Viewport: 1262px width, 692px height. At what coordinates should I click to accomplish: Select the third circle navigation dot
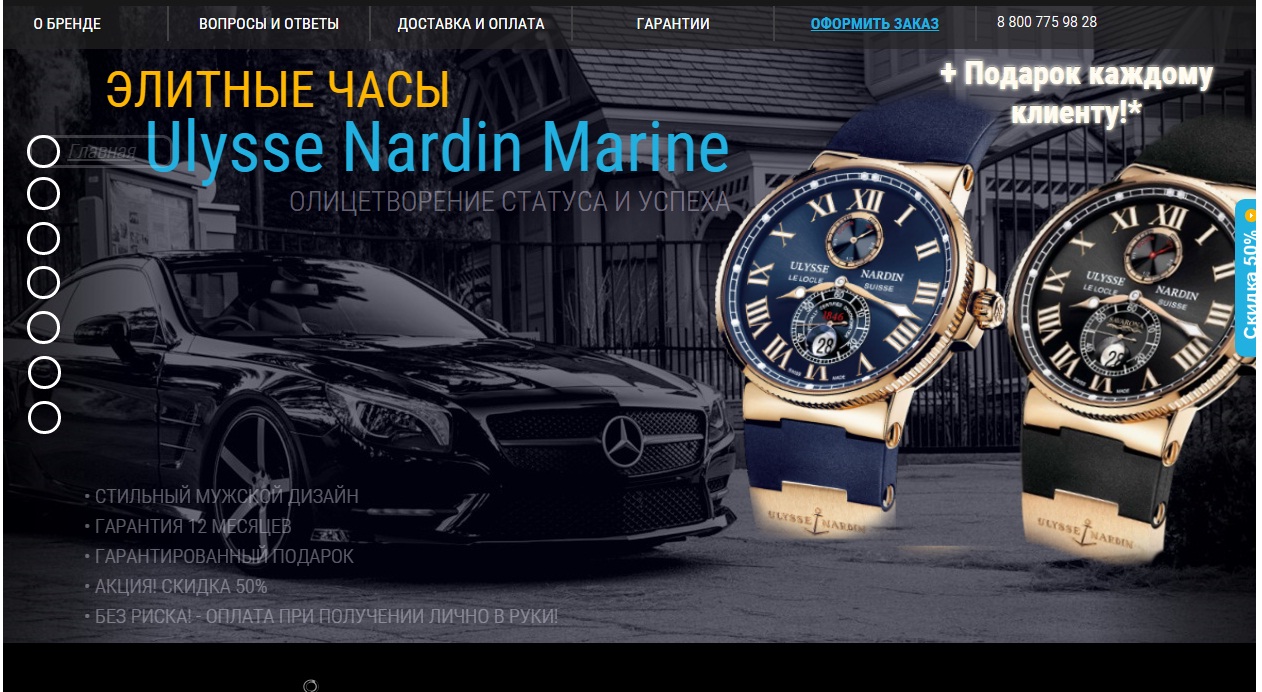43,239
